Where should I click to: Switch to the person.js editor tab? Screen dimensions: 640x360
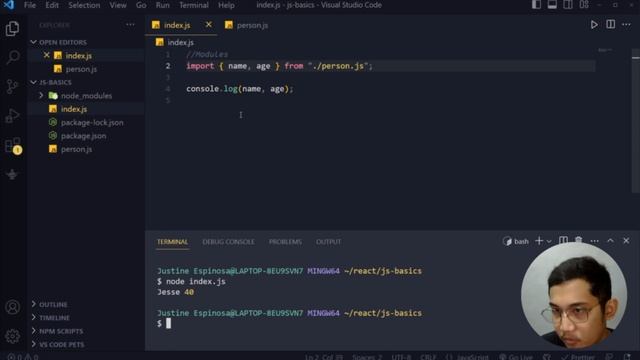click(x=247, y=25)
